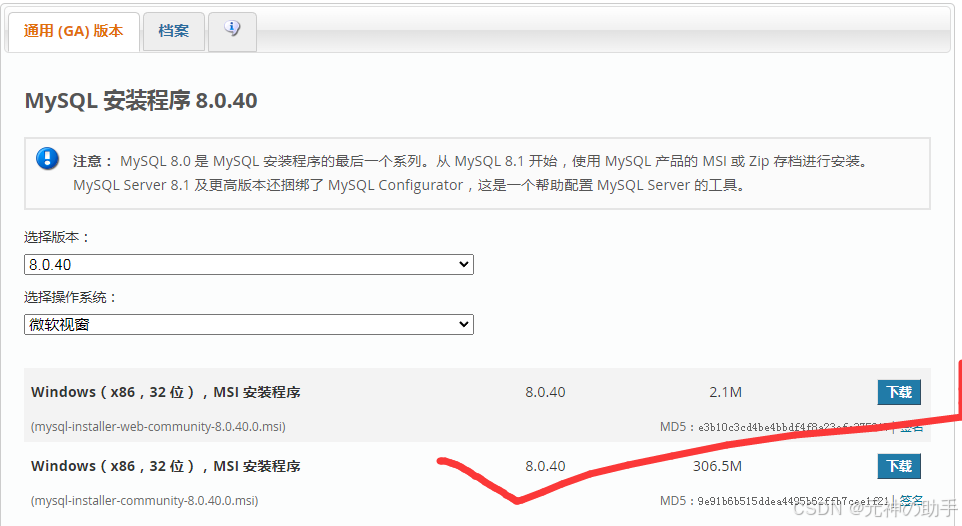
Task: Open the 选择版本 dropdown showing 8.0.40
Action: tap(248, 265)
